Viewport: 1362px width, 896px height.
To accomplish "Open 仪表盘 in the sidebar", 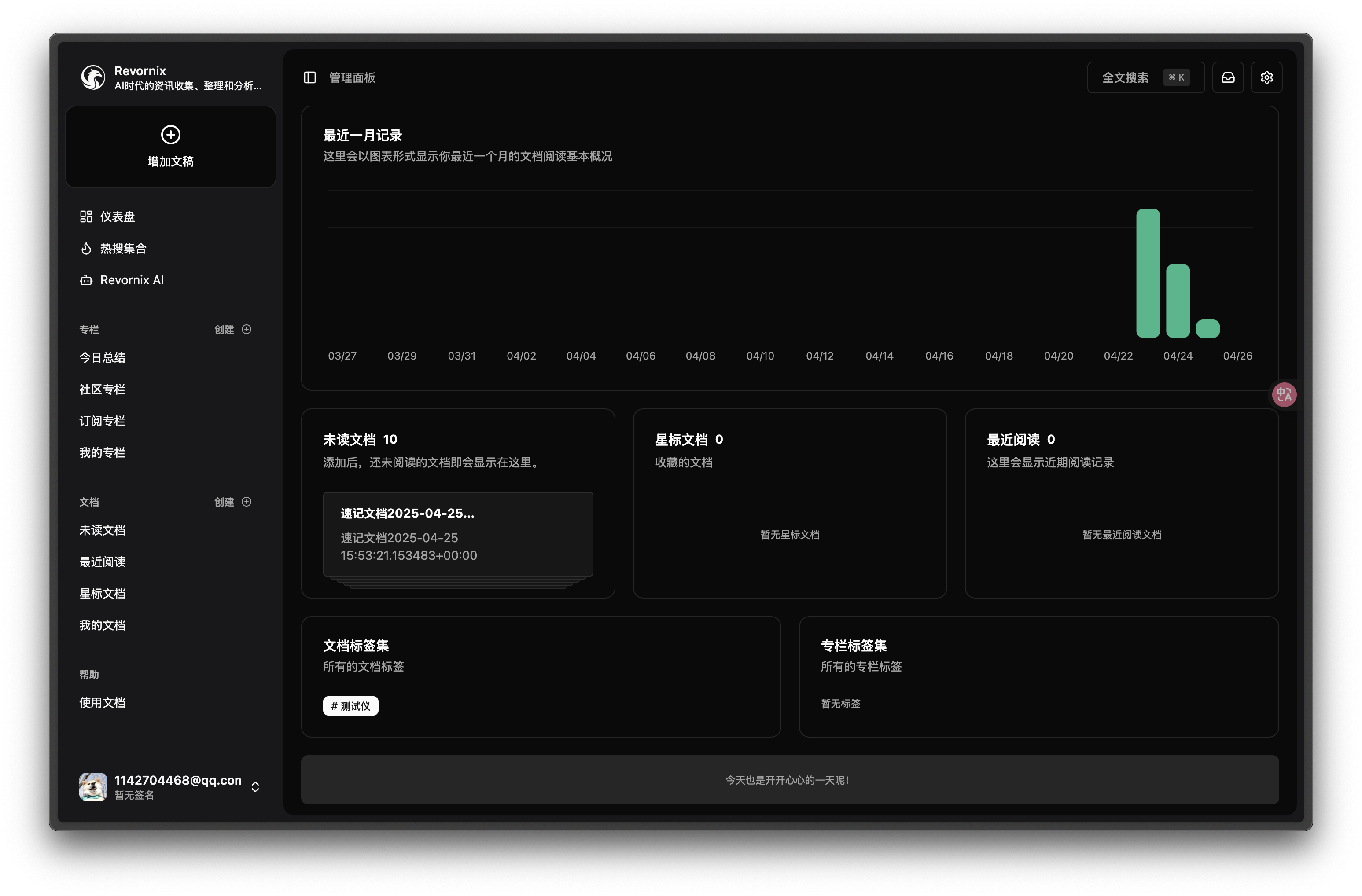I will (170, 216).
